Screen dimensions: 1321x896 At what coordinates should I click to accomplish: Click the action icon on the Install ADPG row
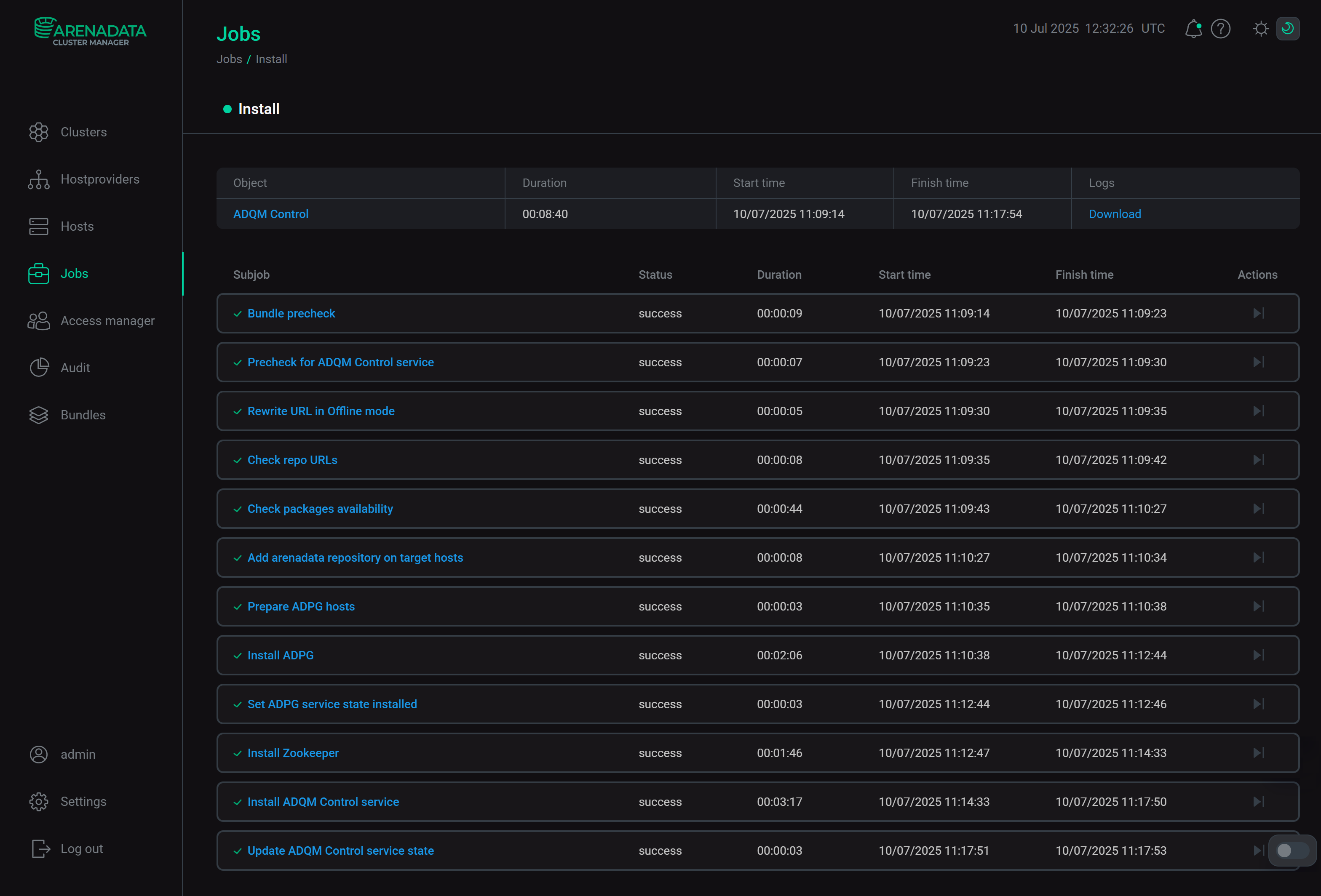coord(1258,655)
